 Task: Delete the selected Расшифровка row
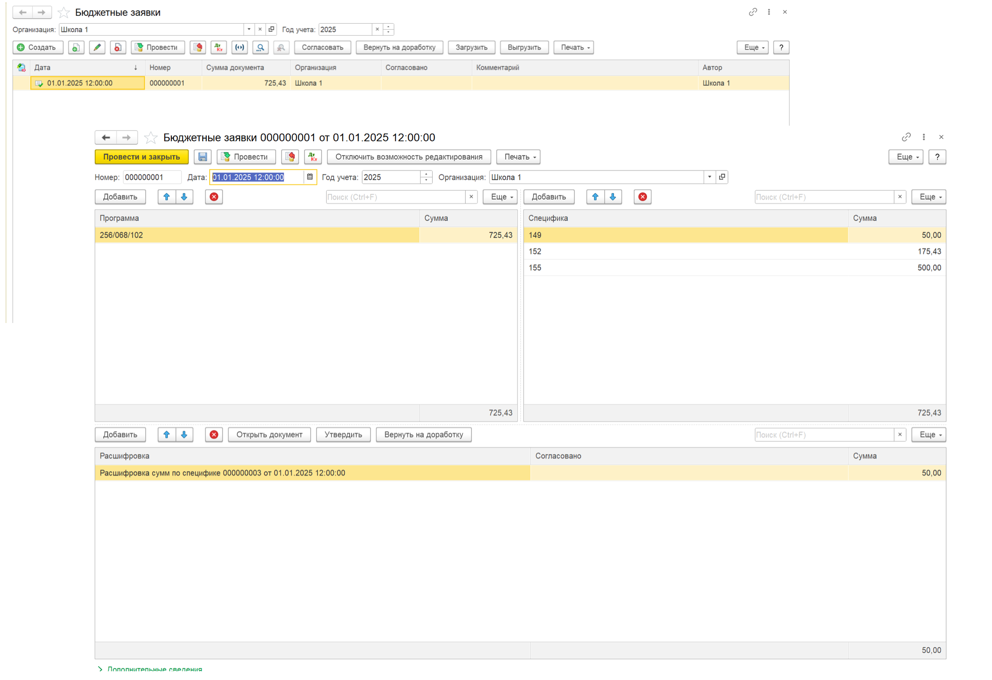214,435
